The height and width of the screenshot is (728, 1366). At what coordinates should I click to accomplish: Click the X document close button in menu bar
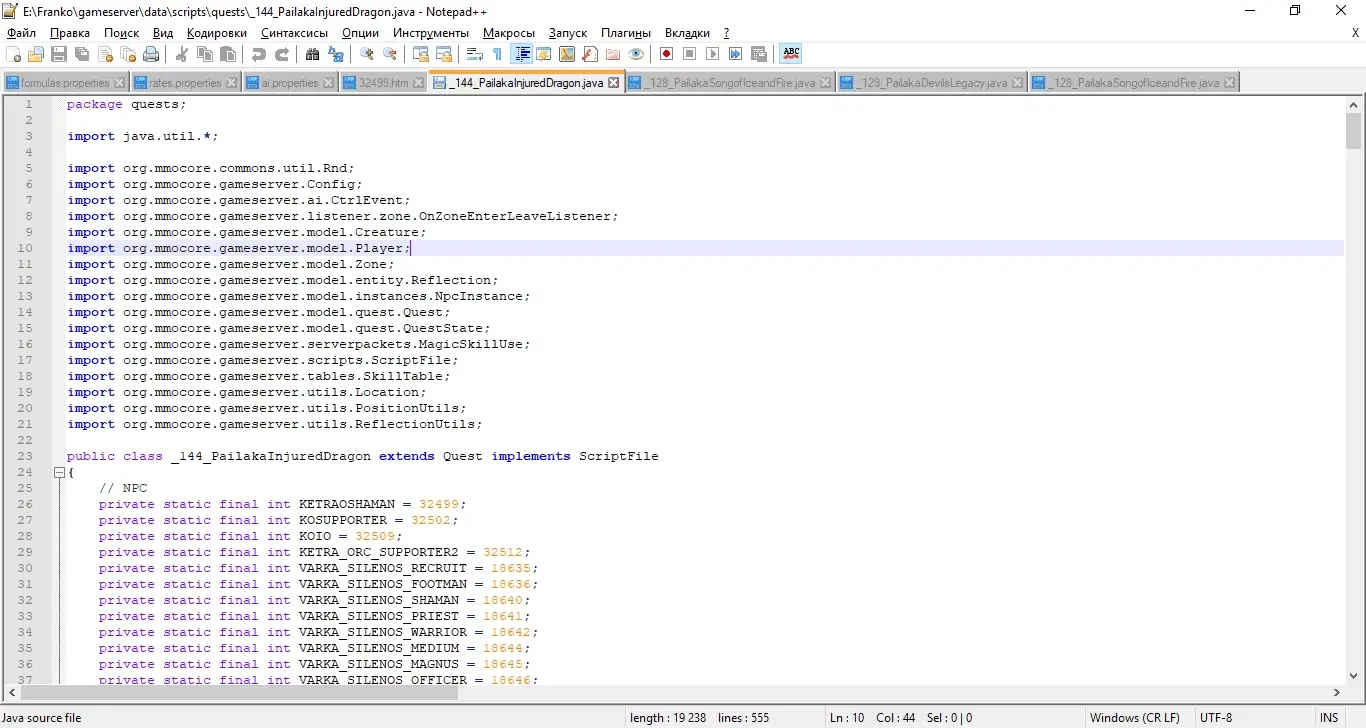1355,33
